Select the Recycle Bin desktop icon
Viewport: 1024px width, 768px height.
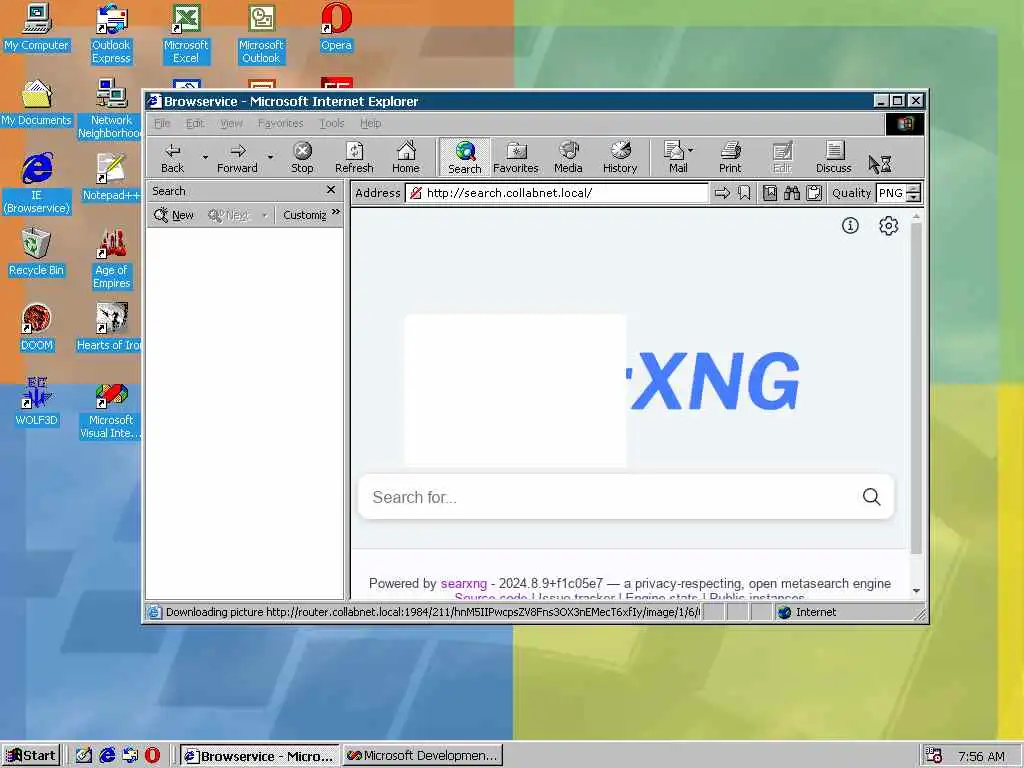pos(37,252)
